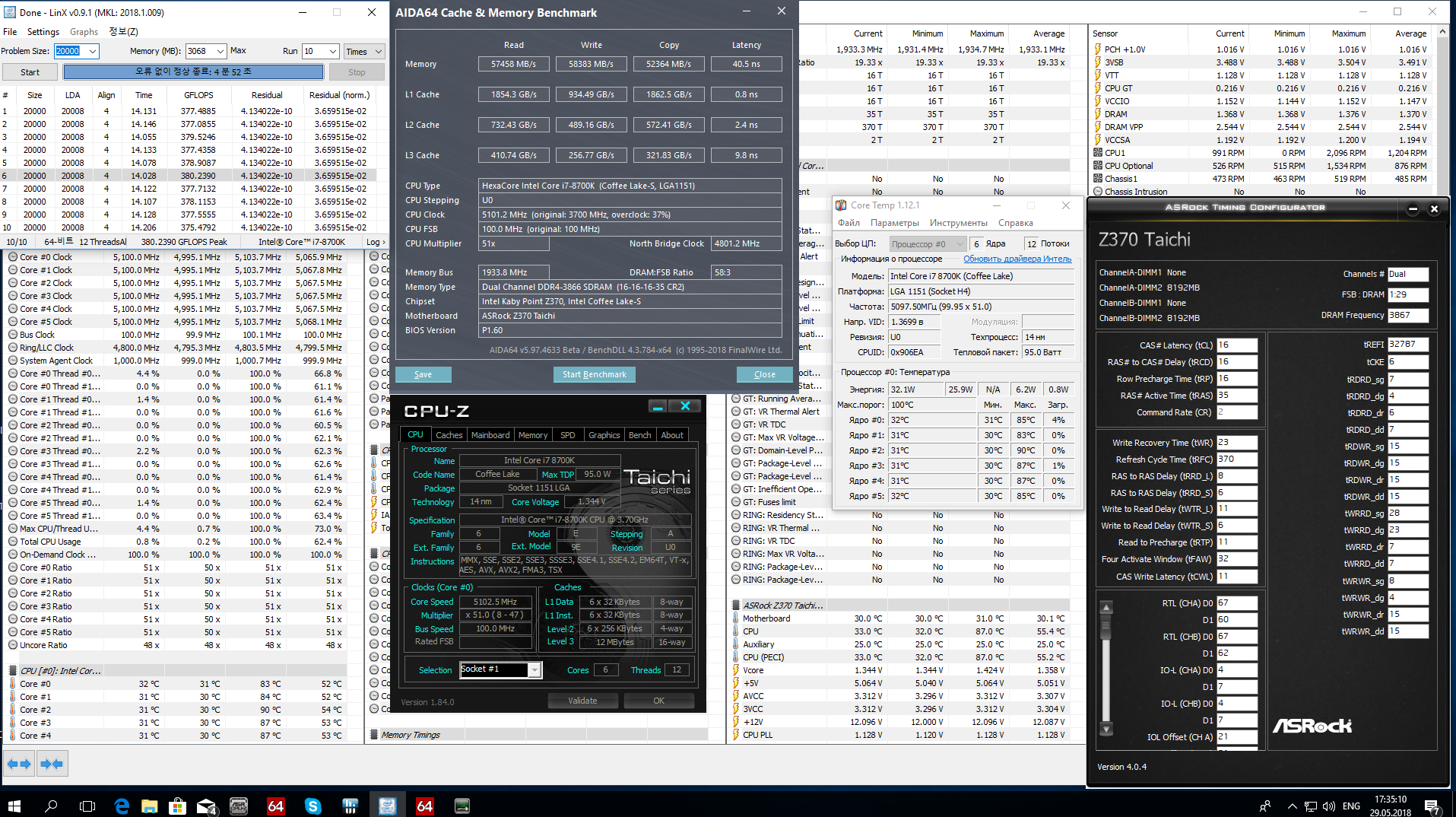
Task: Open the Problem Size dropdown in LinX
Action: pyautogui.click(x=93, y=52)
